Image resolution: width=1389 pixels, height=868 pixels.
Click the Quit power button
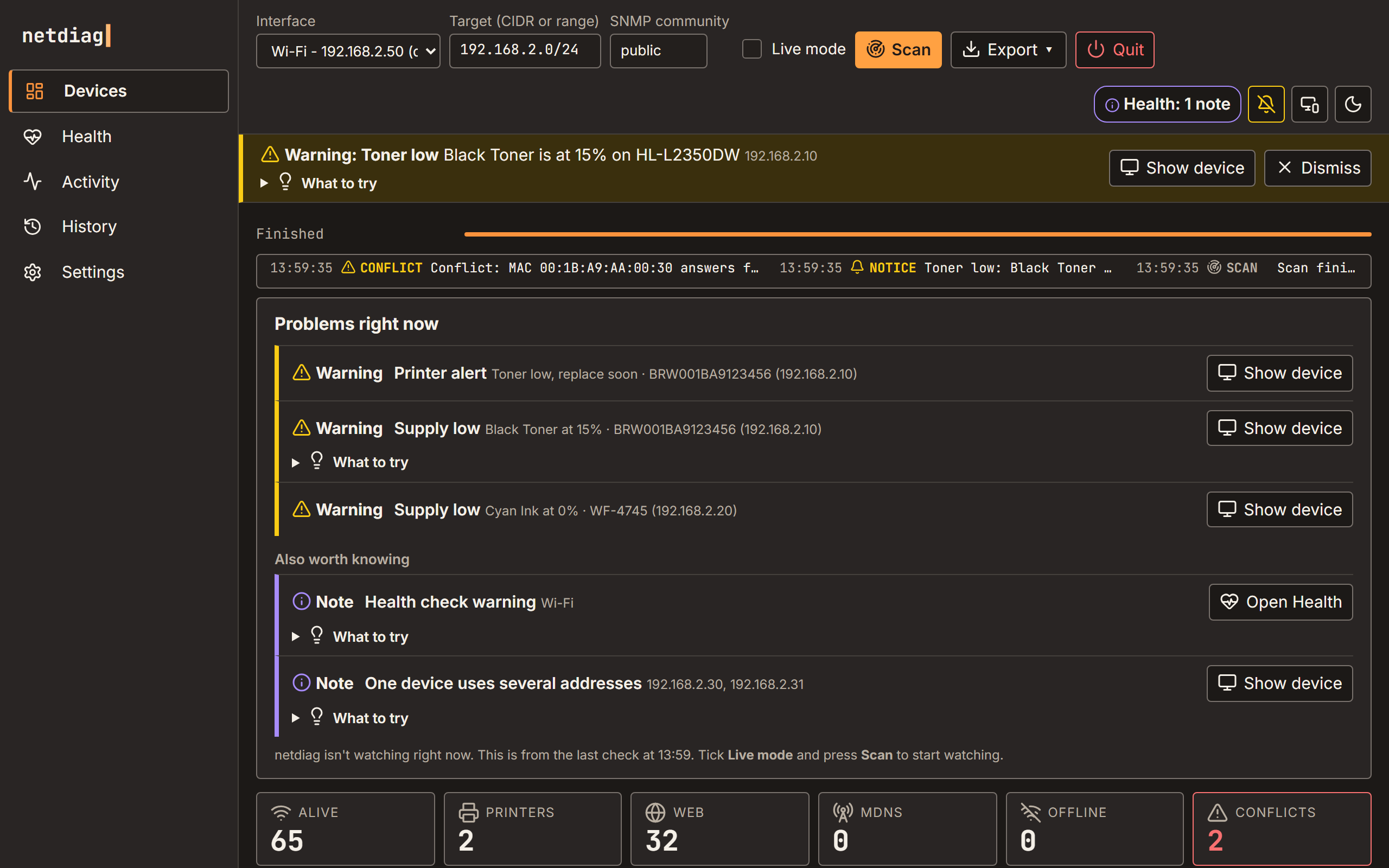tap(1114, 50)
